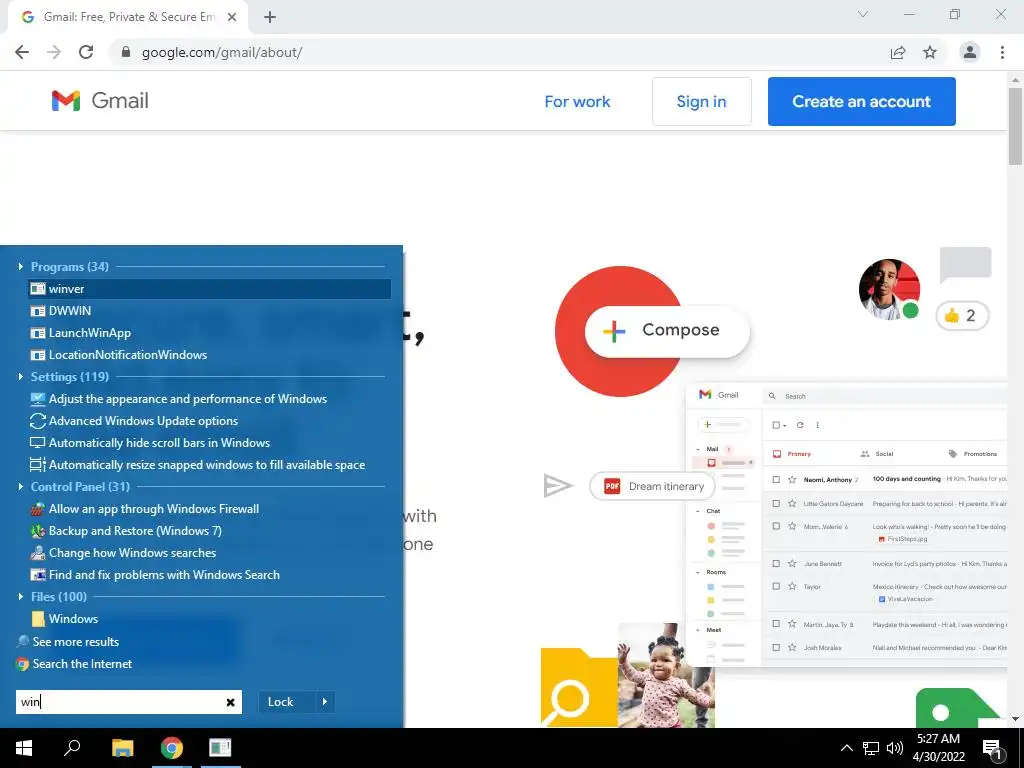Open a new tab with plus button
The height and width of the screenshot is (768, 1024).
pos(270,17)
